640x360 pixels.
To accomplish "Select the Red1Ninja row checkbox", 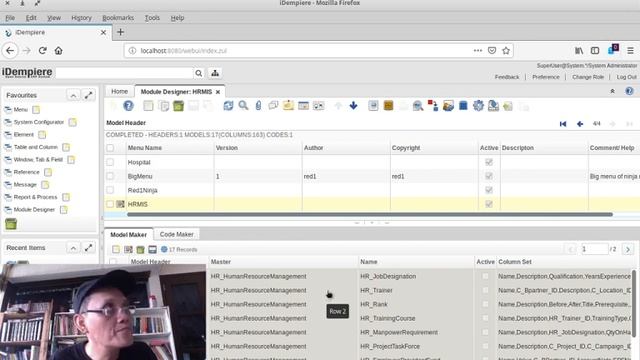I will point(110,190).
